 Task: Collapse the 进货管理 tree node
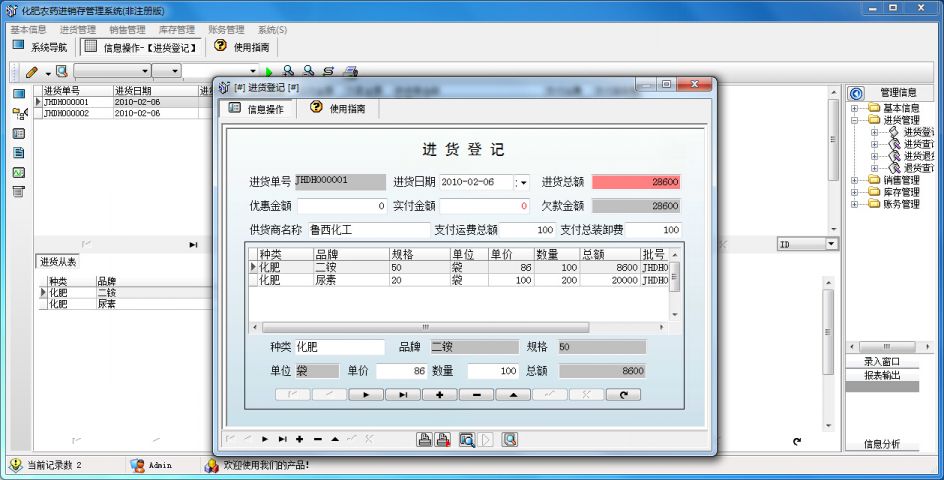pyautogui.click(x=854, y=120)
